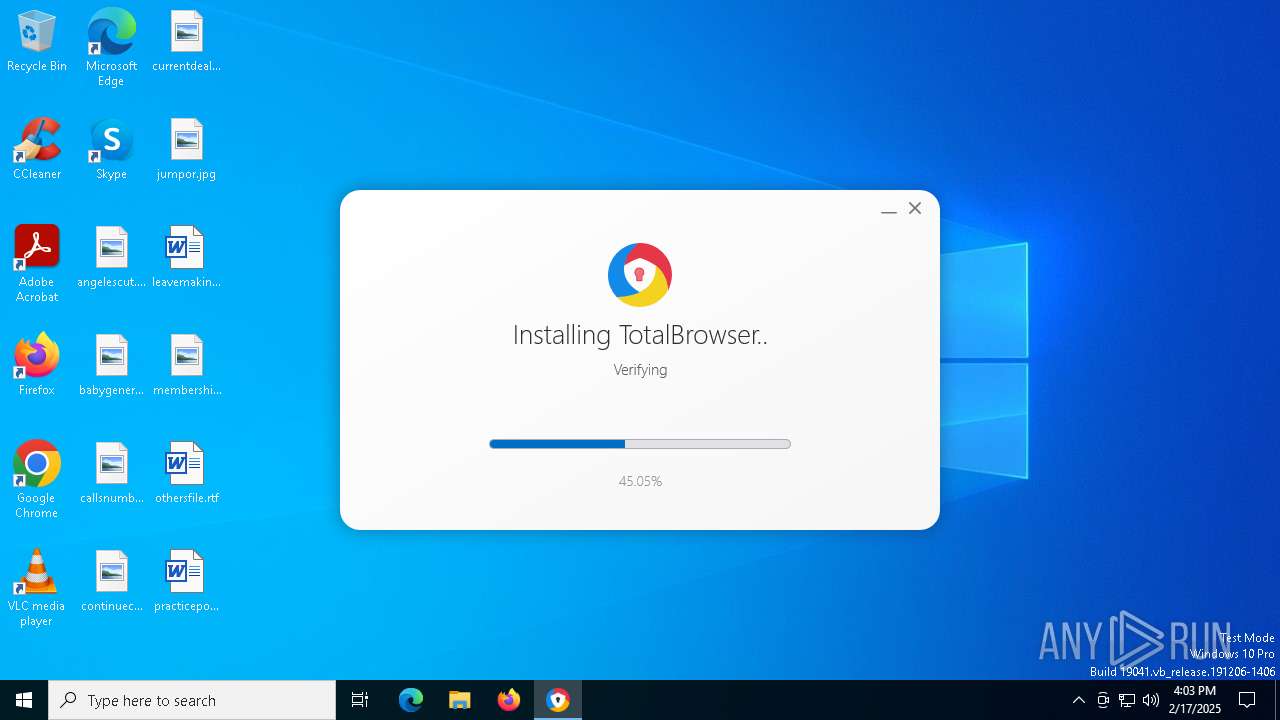Open the Windows Start menu
The height and width of the screenshot is (720, 1280).
tap(24, 700)
